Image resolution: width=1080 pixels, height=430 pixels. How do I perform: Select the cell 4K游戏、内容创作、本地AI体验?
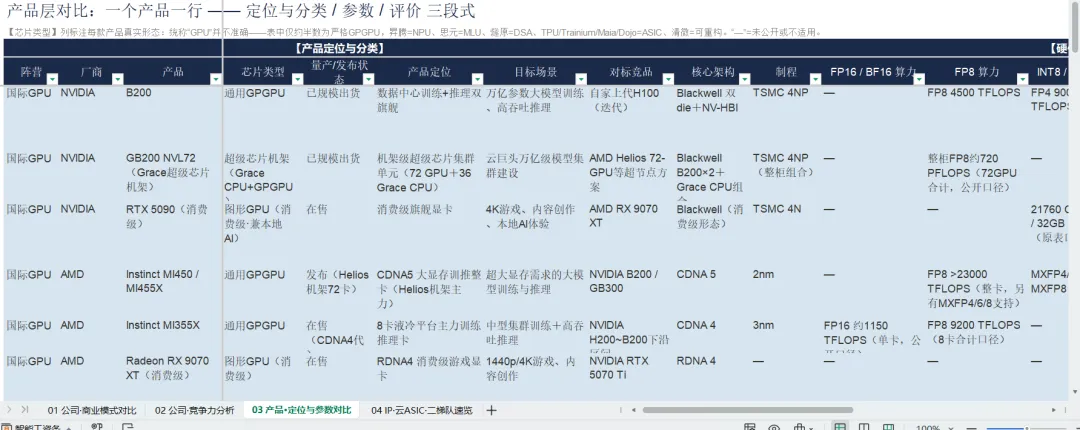pos(530,216)
